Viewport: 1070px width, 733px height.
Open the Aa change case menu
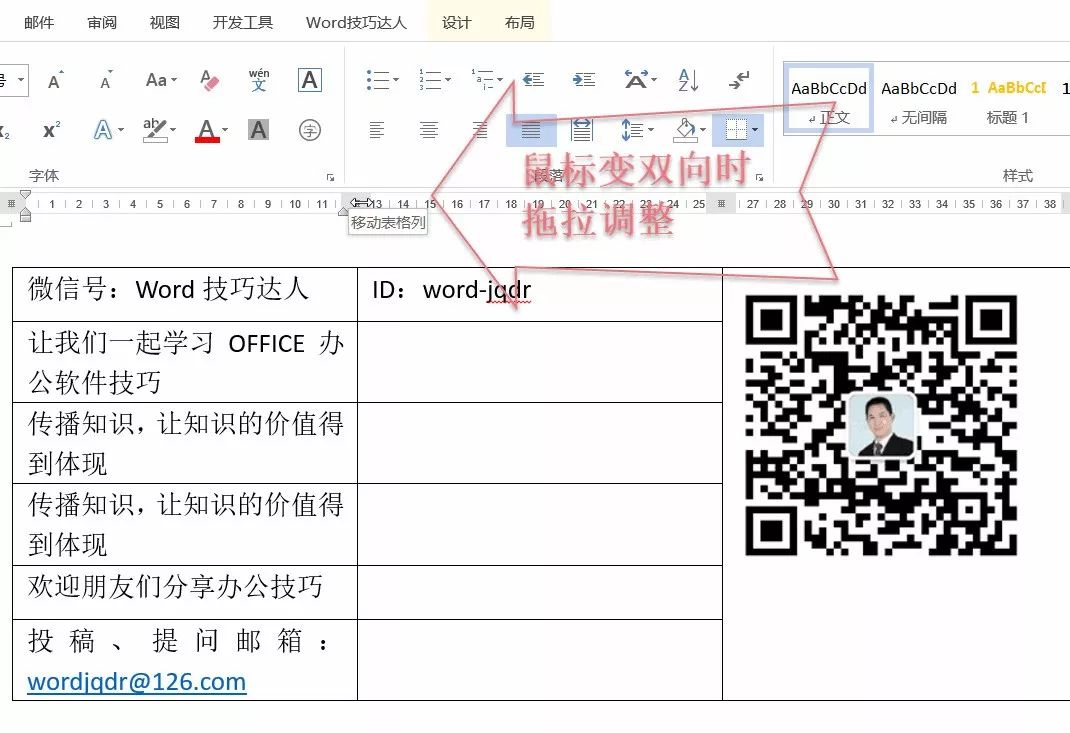click(161, 81)
